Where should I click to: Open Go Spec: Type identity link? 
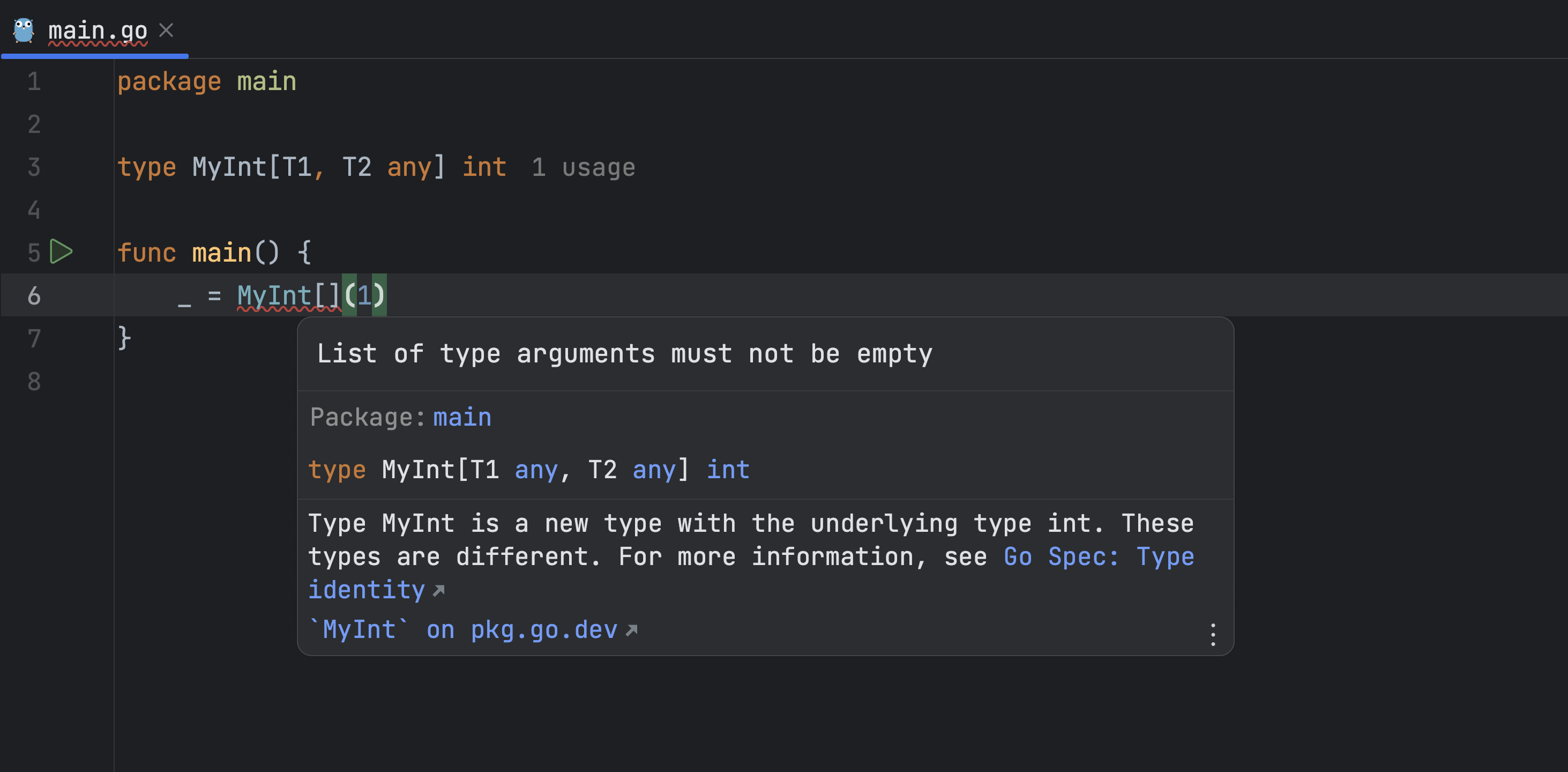pyautogui.click(x=1099, y=556)
